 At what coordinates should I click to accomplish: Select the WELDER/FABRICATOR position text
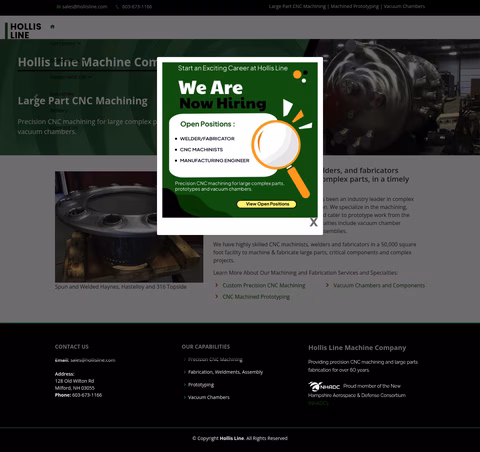[x=207, y=139]
